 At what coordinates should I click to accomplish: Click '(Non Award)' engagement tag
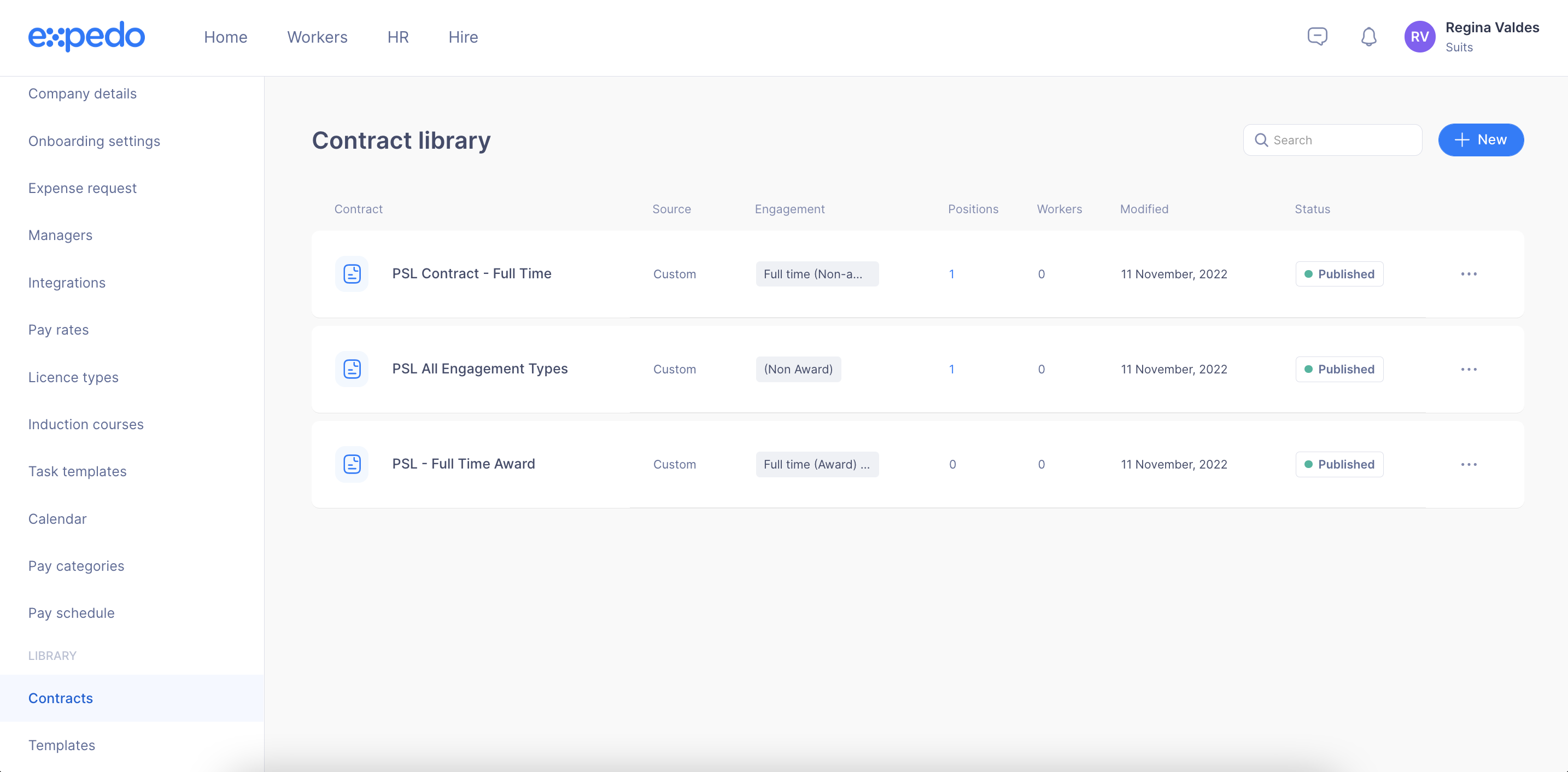pos(798,369)
